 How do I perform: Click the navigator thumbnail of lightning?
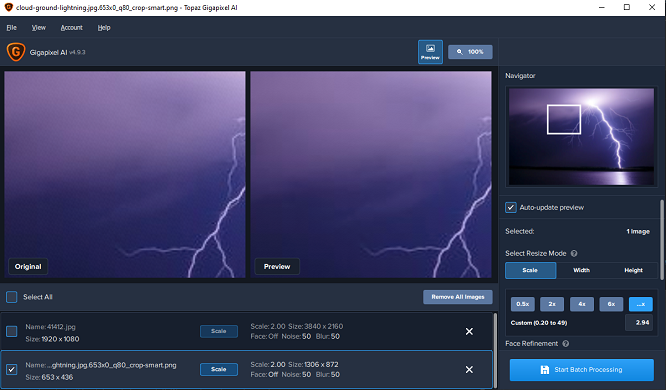(x=581, y=136)
